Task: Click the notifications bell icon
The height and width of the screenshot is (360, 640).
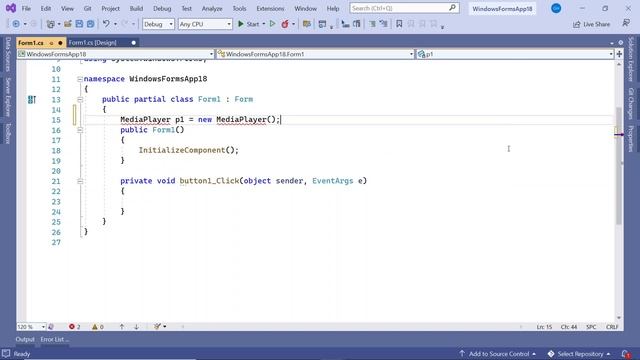Action: pyautogui.click(x=626, y=354)
